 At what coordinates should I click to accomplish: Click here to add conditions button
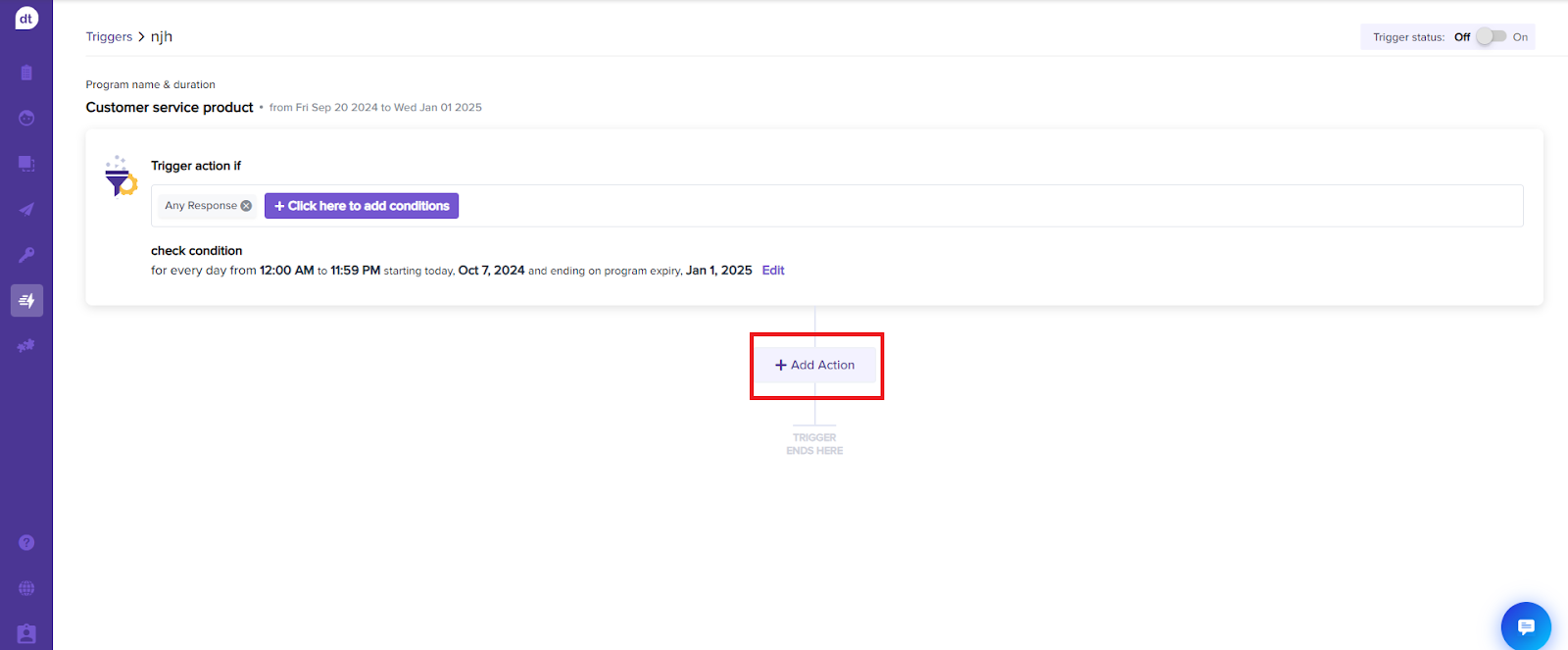(x=362, y=206)
